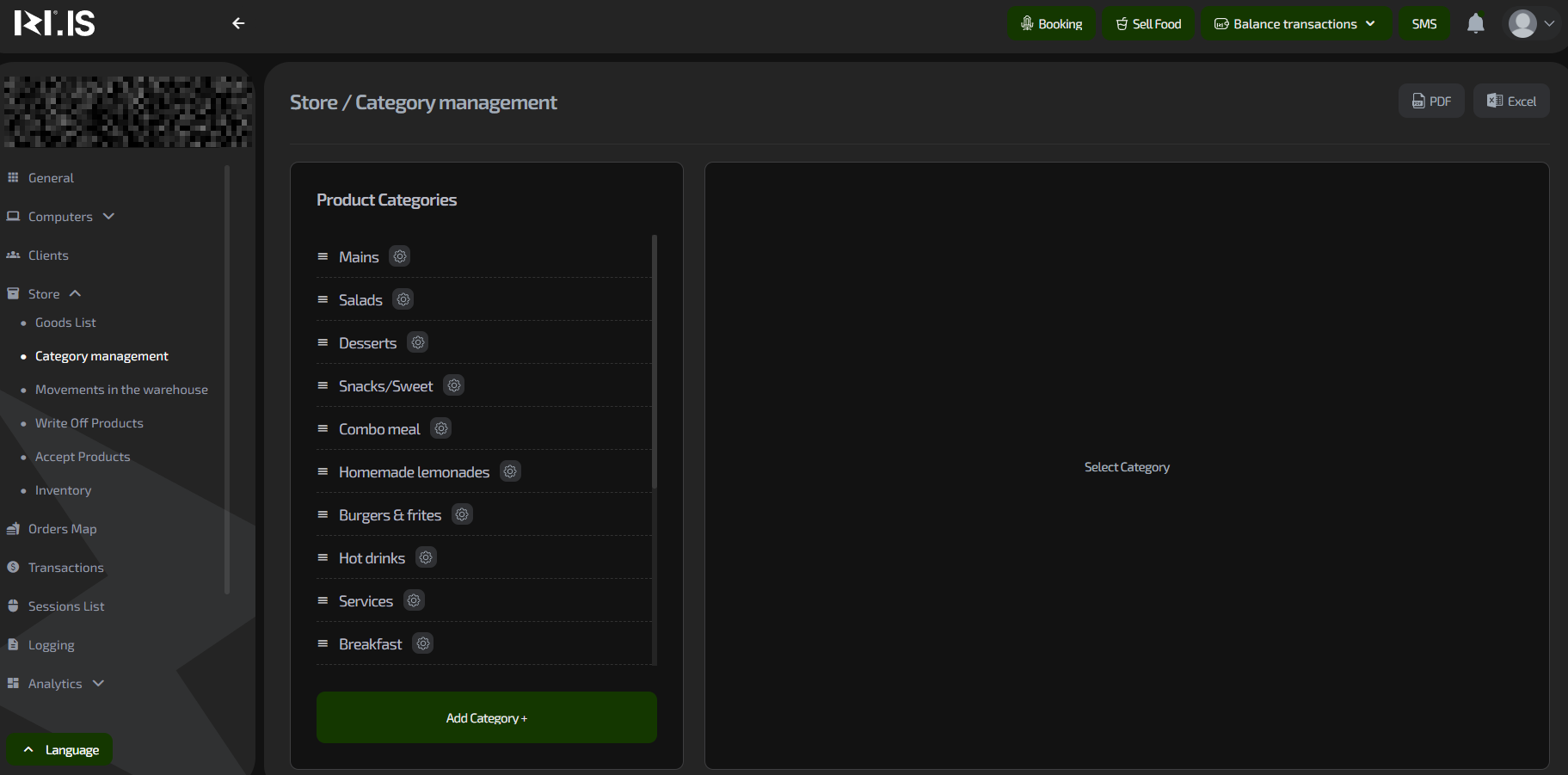Open settings gear for Mains category

400,256
